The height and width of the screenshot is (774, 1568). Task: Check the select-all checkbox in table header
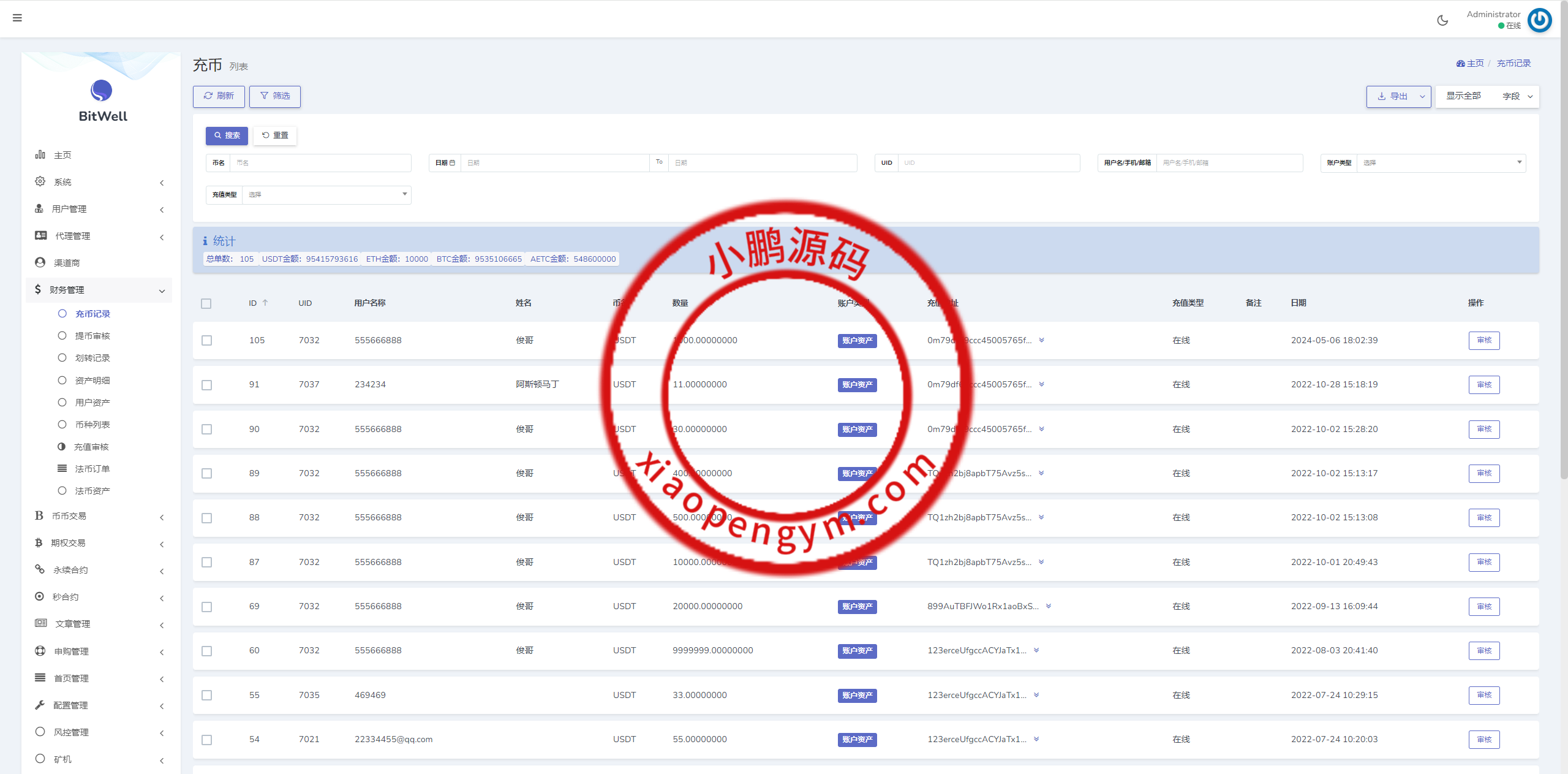coord(206,303)
